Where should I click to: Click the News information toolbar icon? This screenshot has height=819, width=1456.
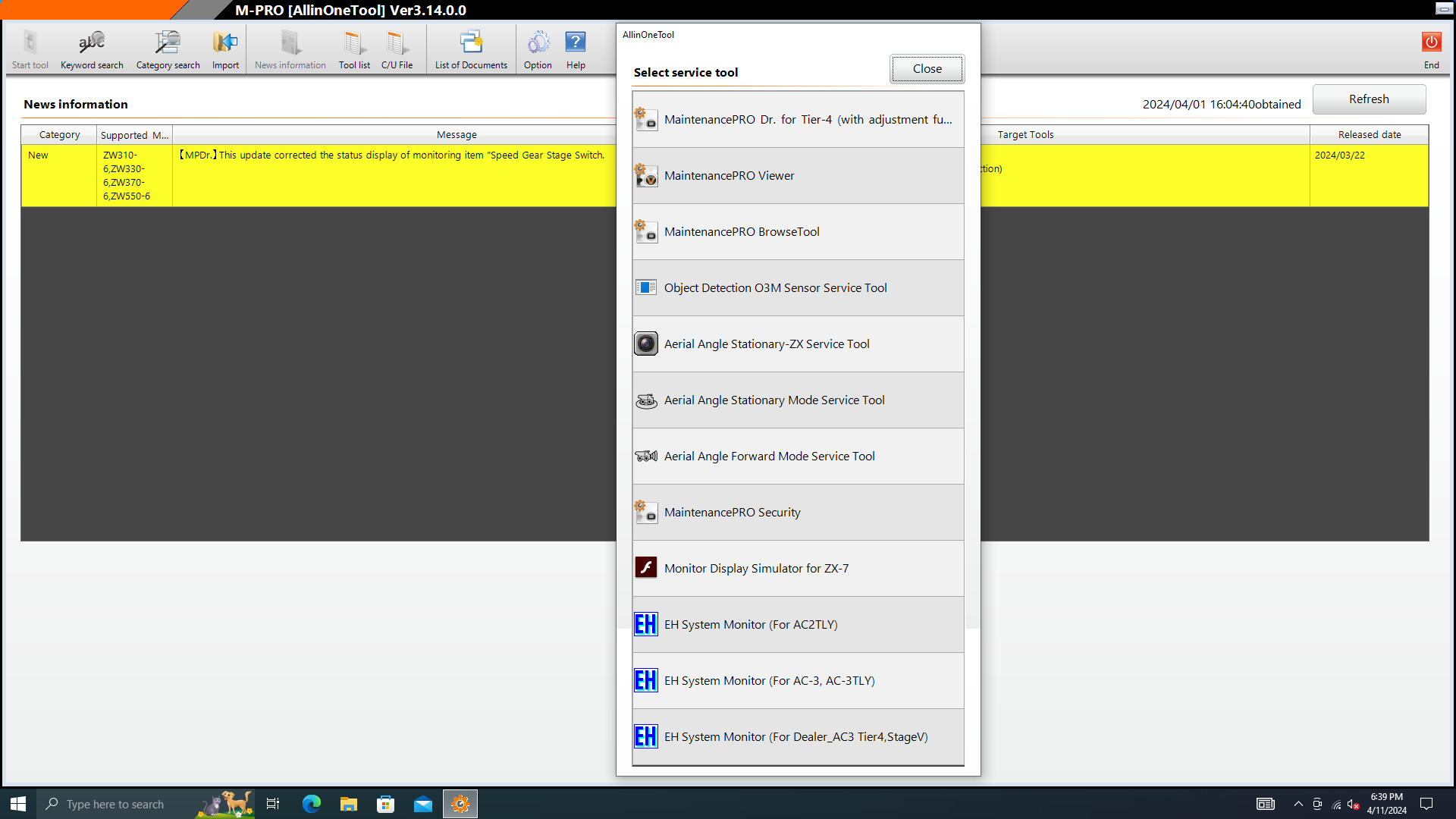click(x=290, y=50)
